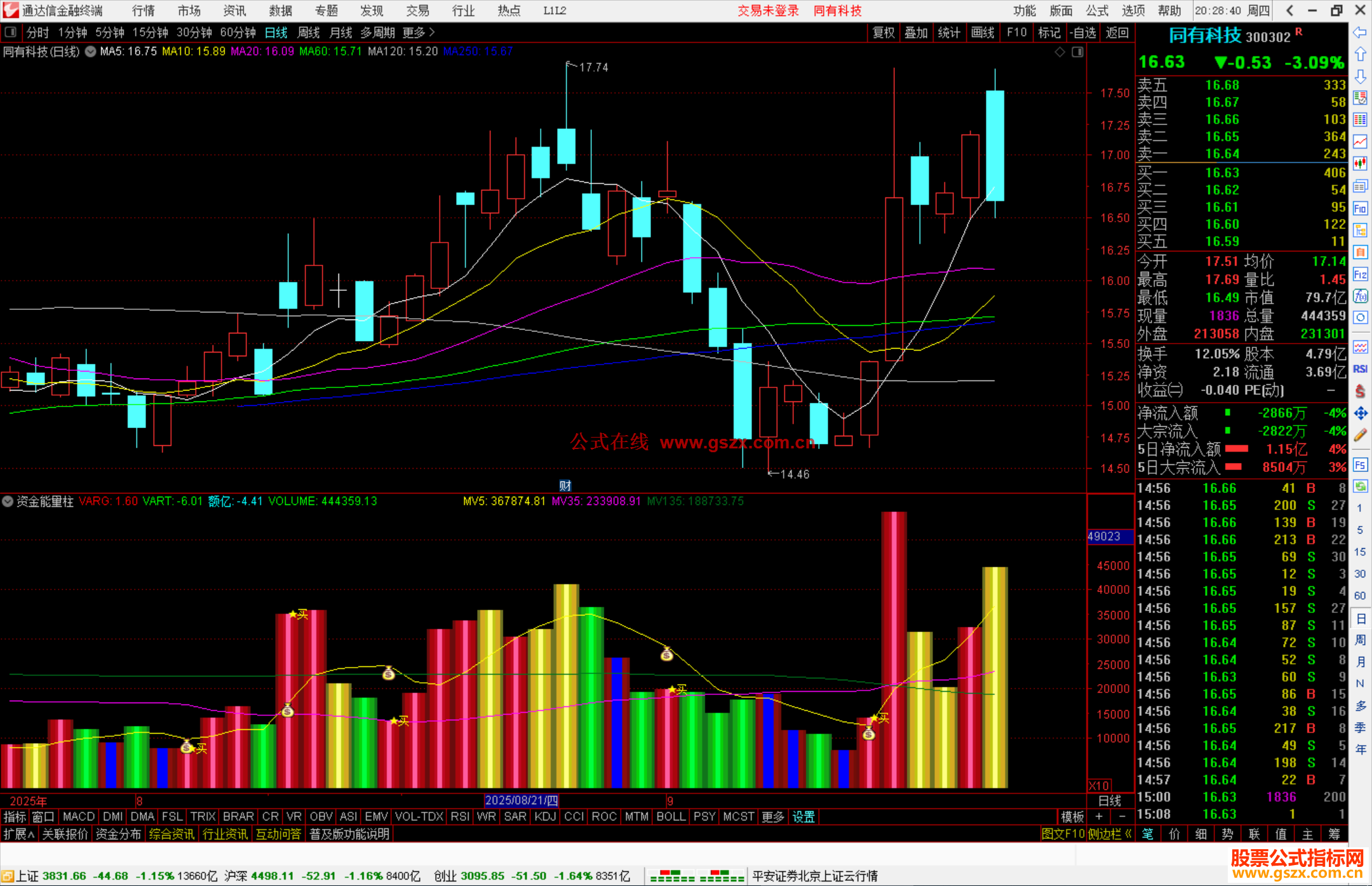Click the panel layout icon beside the diamond
Screen dimensions: 1372x886
(1077, 52)
